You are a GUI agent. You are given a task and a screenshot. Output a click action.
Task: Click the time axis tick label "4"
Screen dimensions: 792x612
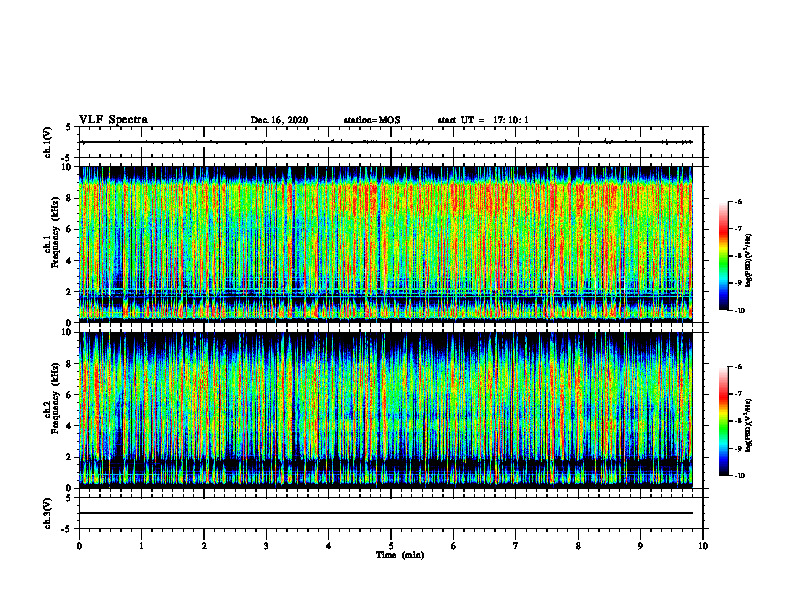329,546
